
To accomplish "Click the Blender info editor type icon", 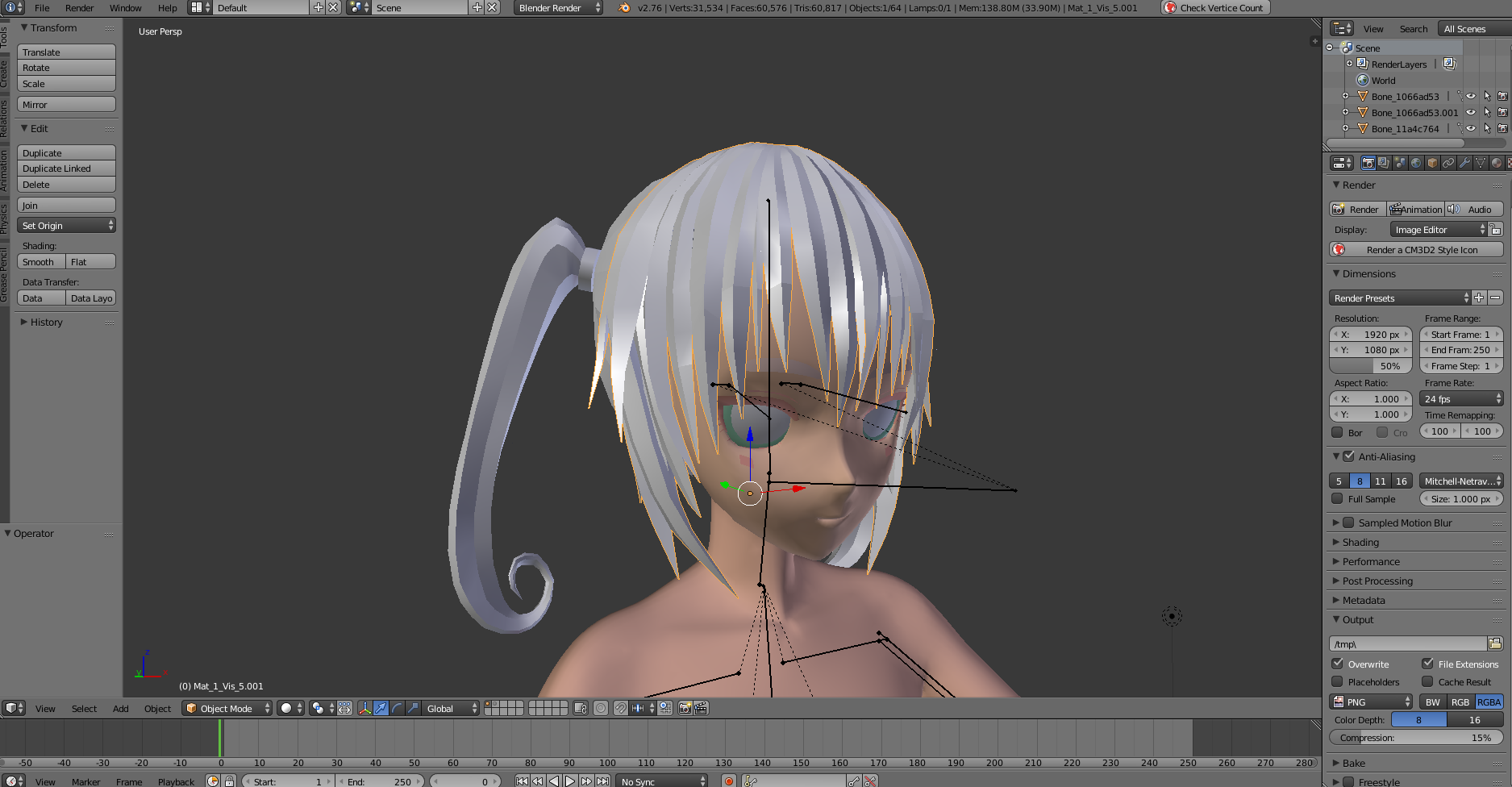I will tap(15, 7).
